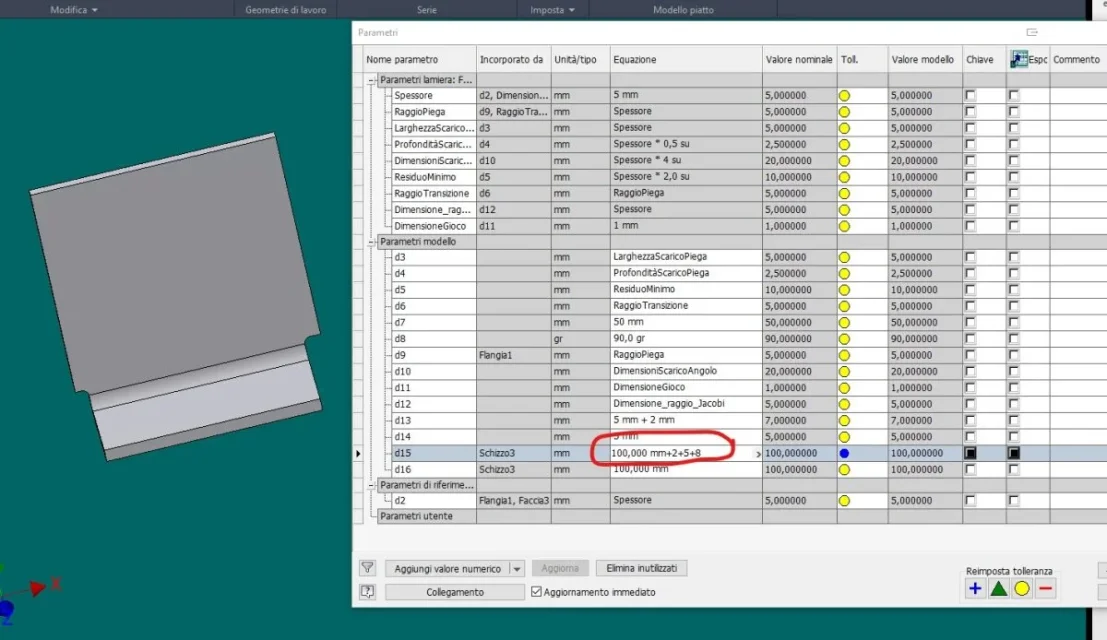This screenshot has height=640, width=1107.
Task: Click the yellow tolerance dot for Spessore
Action: [844, 95]
